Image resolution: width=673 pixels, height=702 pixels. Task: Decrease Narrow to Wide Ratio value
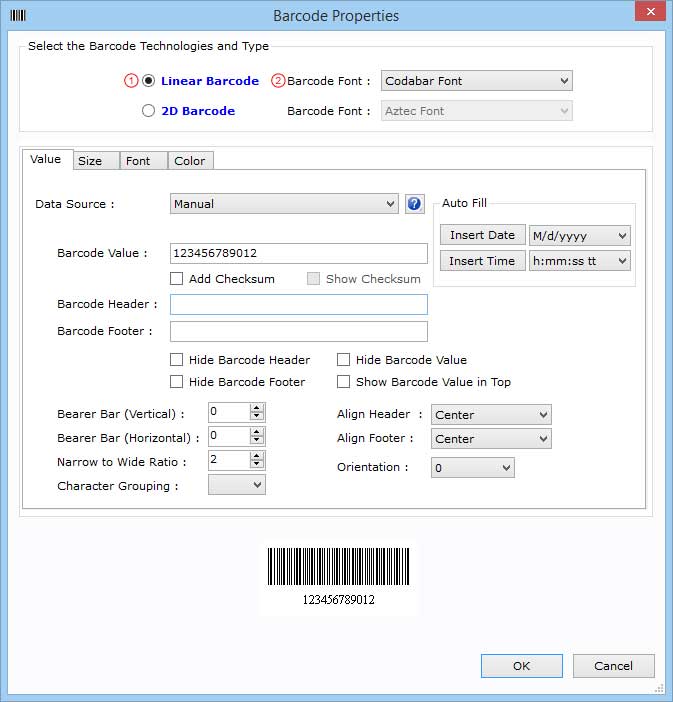point(257,464)
